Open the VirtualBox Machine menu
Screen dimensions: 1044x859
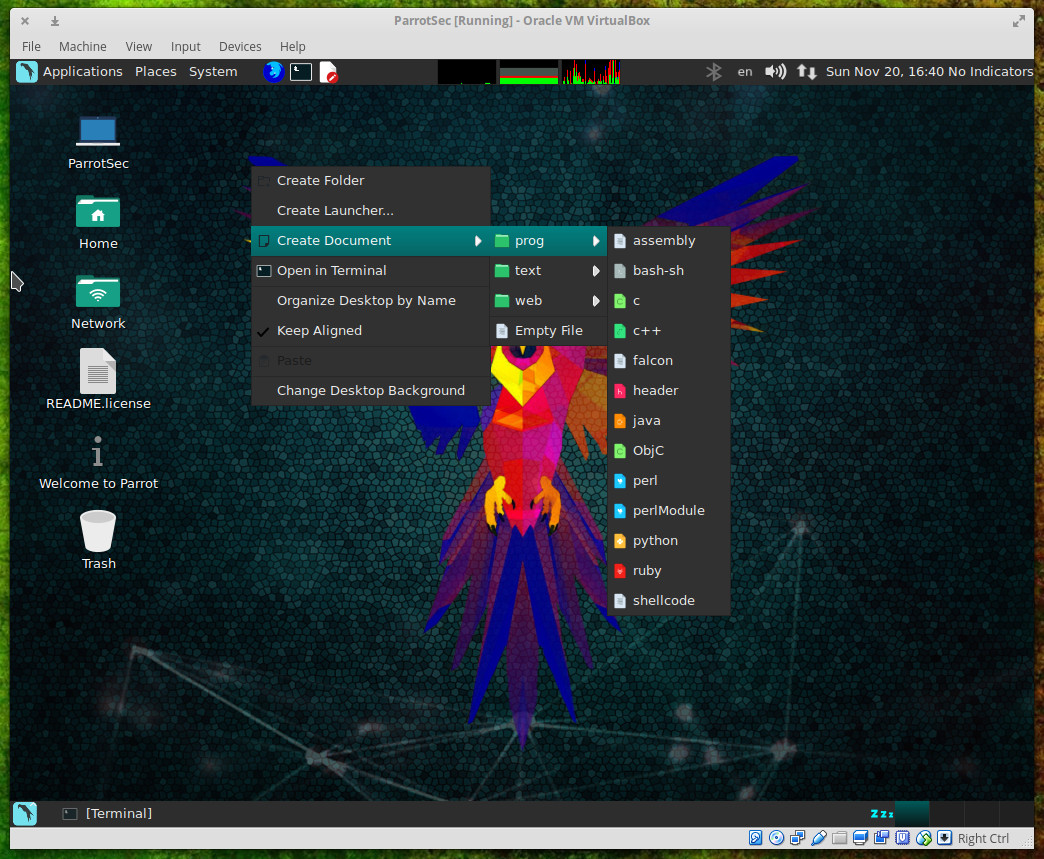83,47
